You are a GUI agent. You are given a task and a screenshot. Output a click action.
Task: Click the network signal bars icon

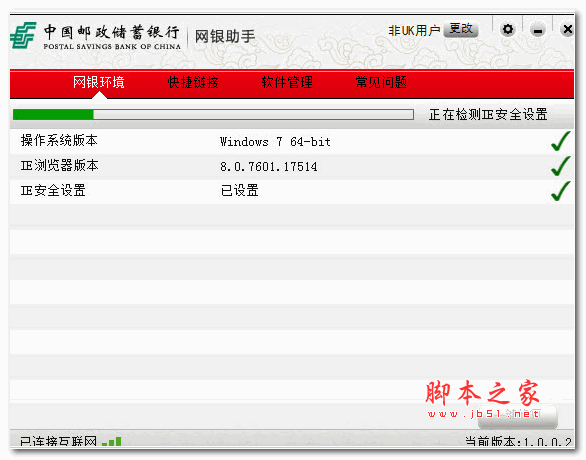111,442
